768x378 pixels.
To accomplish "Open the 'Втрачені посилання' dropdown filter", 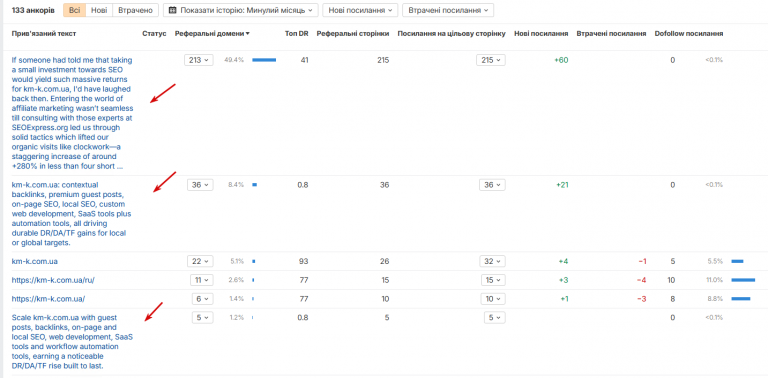I will click(448, 10).
